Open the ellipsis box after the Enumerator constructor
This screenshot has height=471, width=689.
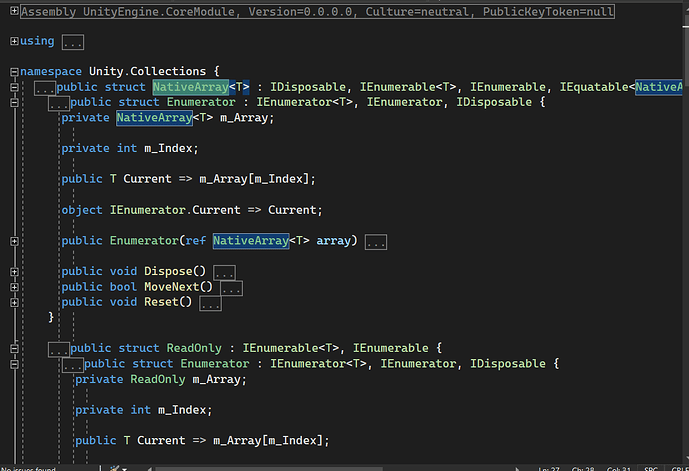click(x=376, y=242)
